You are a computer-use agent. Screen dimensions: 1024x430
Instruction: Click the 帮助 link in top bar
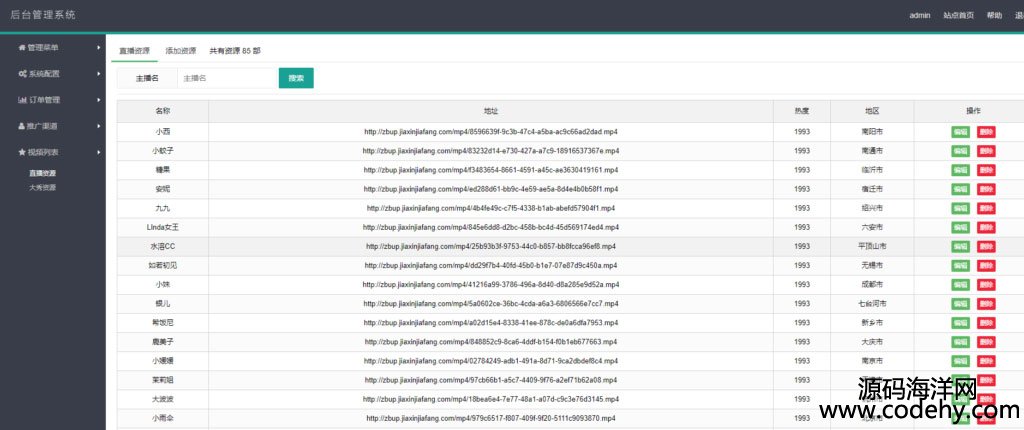(x=994, y=15)
